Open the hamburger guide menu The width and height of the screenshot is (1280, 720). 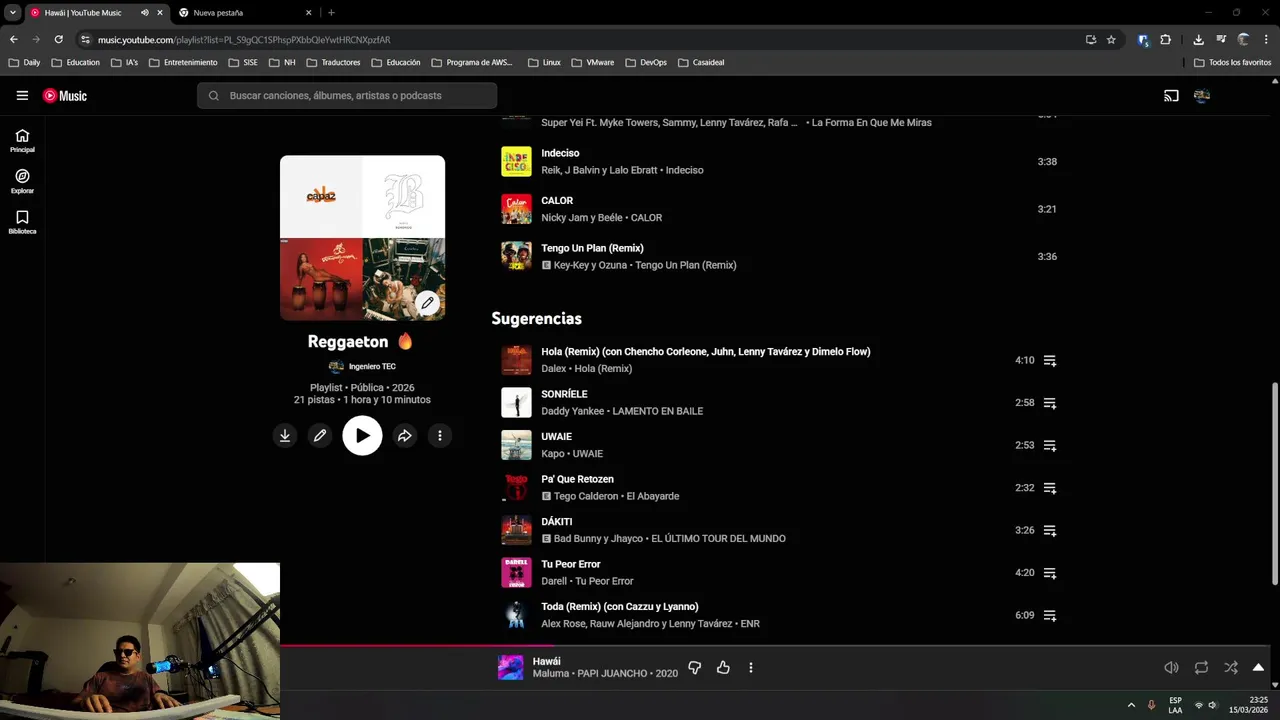pos(22,96)
